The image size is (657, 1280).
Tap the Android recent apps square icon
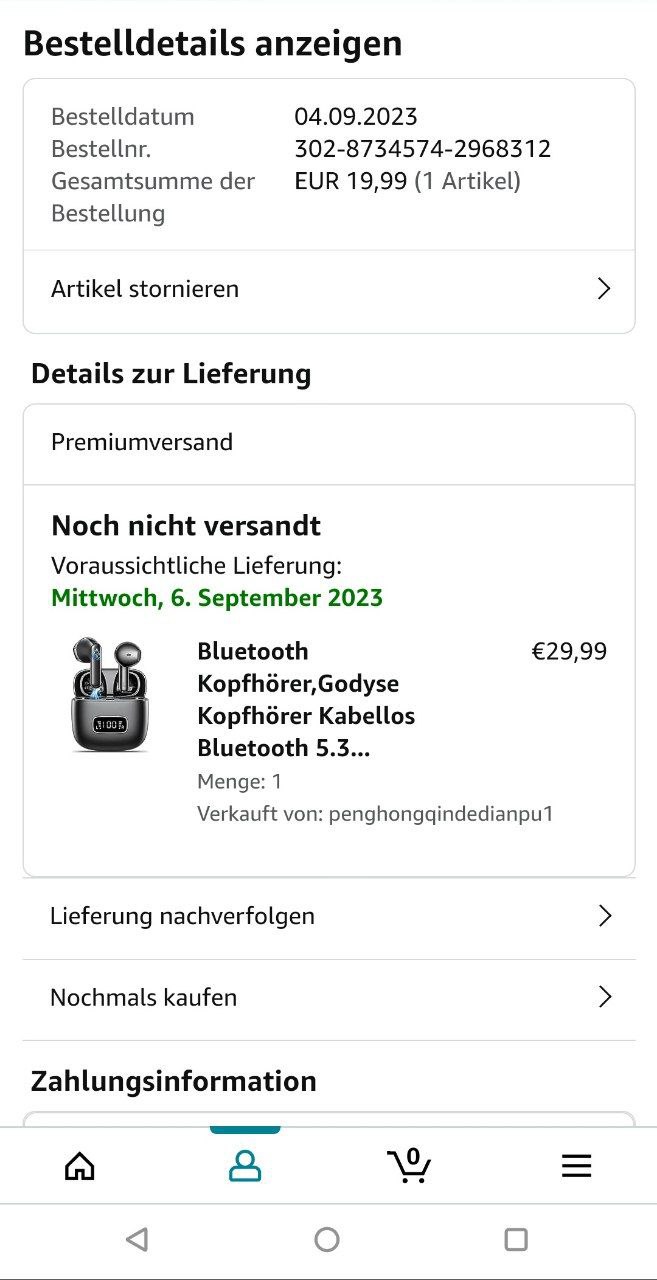[x=516, y=1240]
